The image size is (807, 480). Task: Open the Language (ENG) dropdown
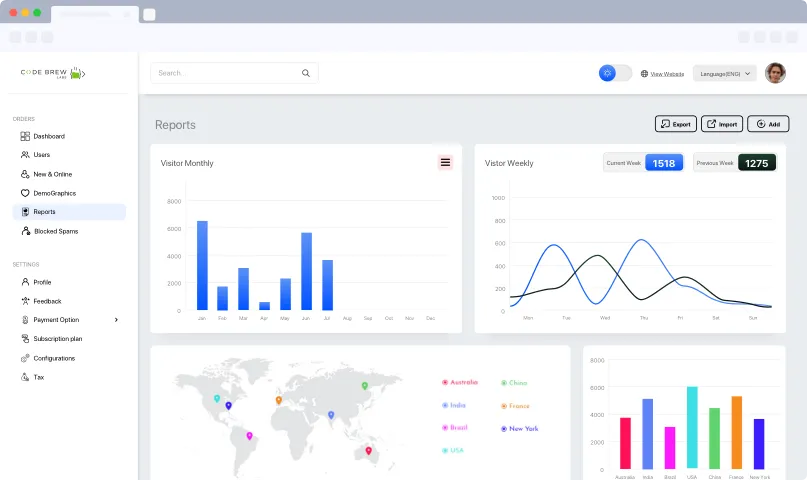point(725,74)
